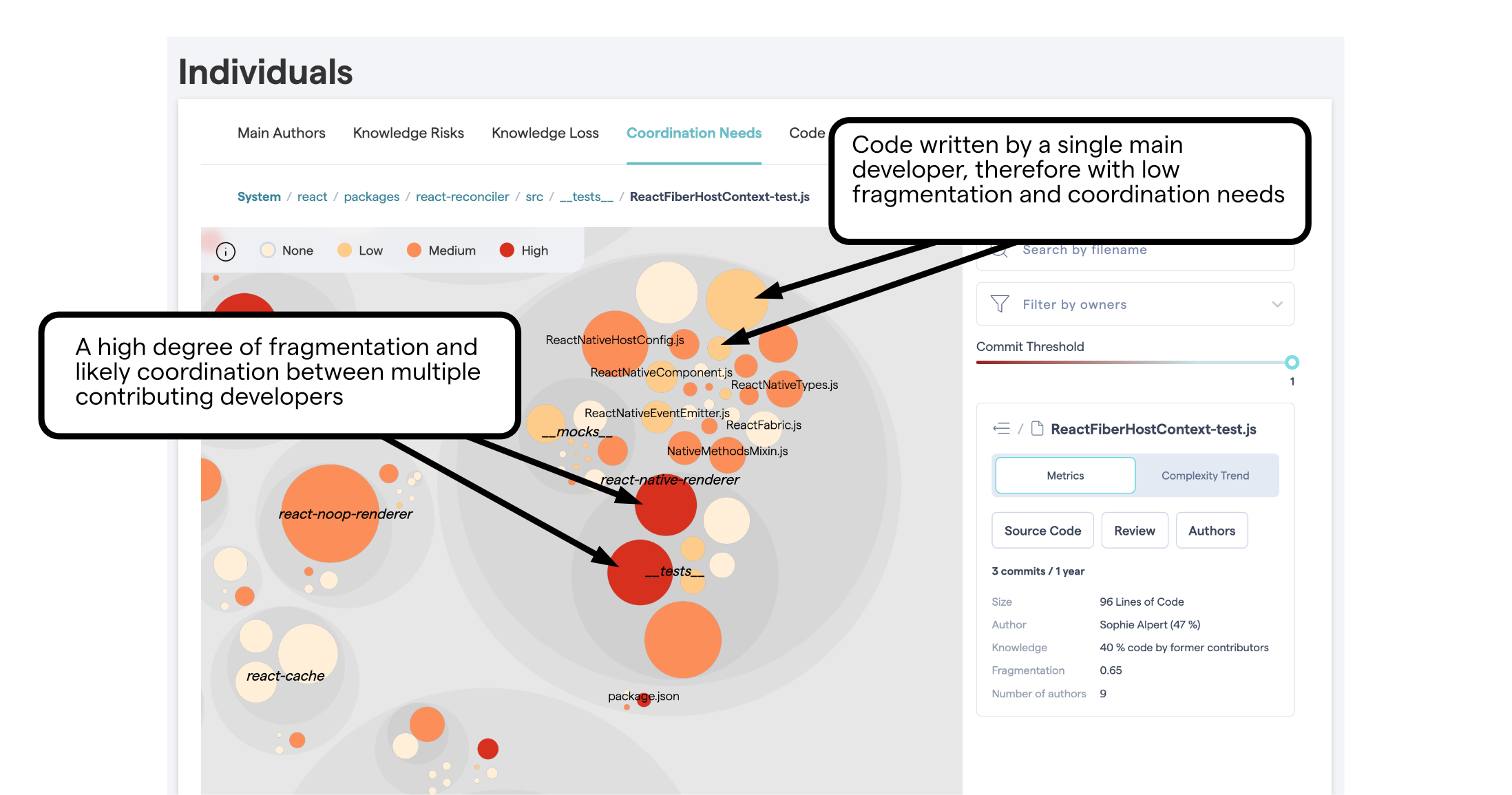Screen dimensions: 1512x795
Task: Navigate to react-reconciler breadcrumb
Action: tap(462, 197)
